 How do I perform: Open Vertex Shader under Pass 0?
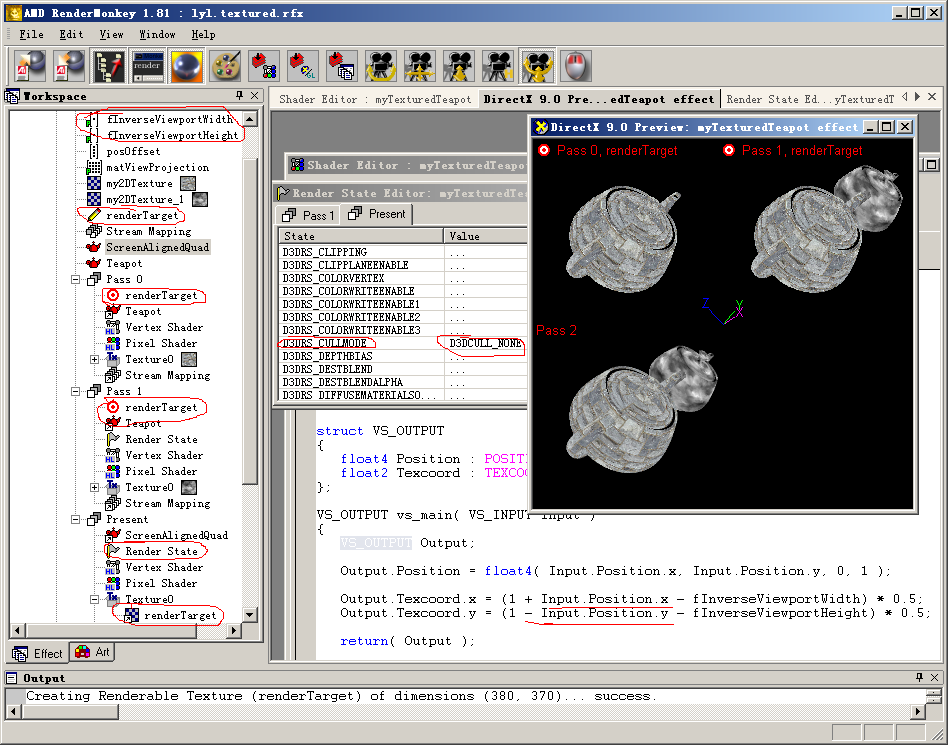pos(164,327)
